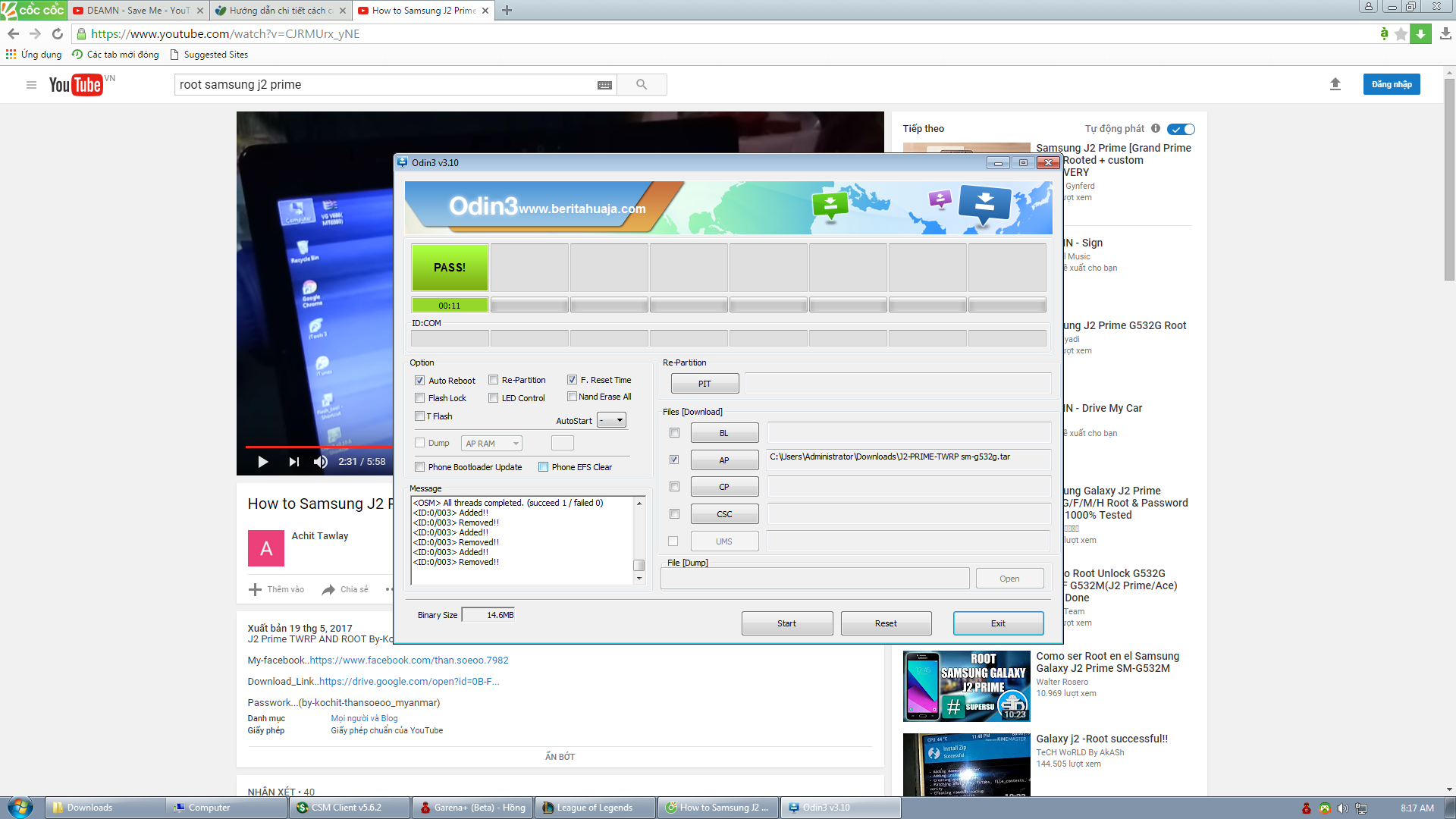Click ẨN BỚT to collapse description
This screenshot has width=1456, height=819.
pos(560,757)
